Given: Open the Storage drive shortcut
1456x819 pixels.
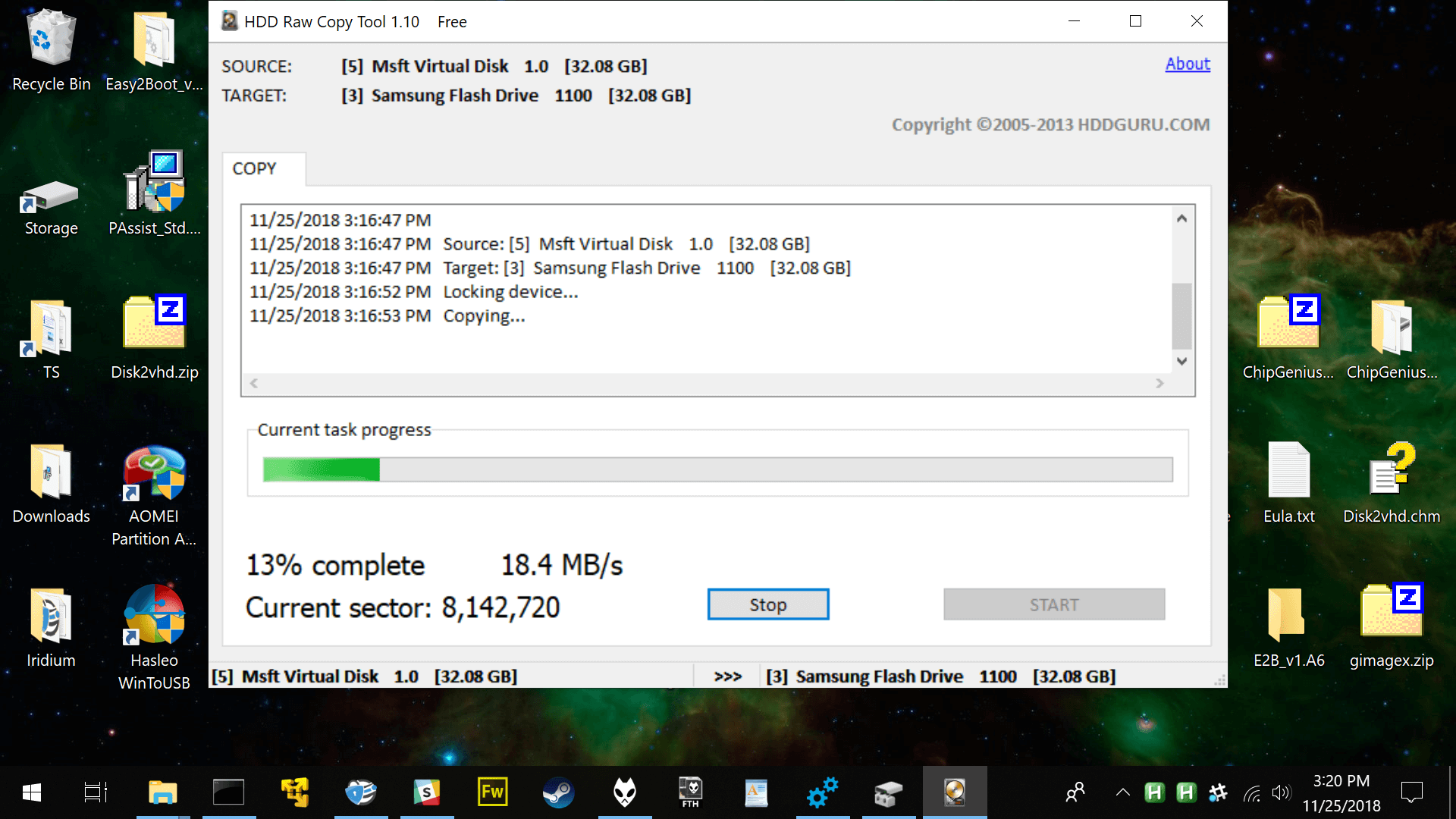Looking at the screenshot, I should (x=51, y=206).
